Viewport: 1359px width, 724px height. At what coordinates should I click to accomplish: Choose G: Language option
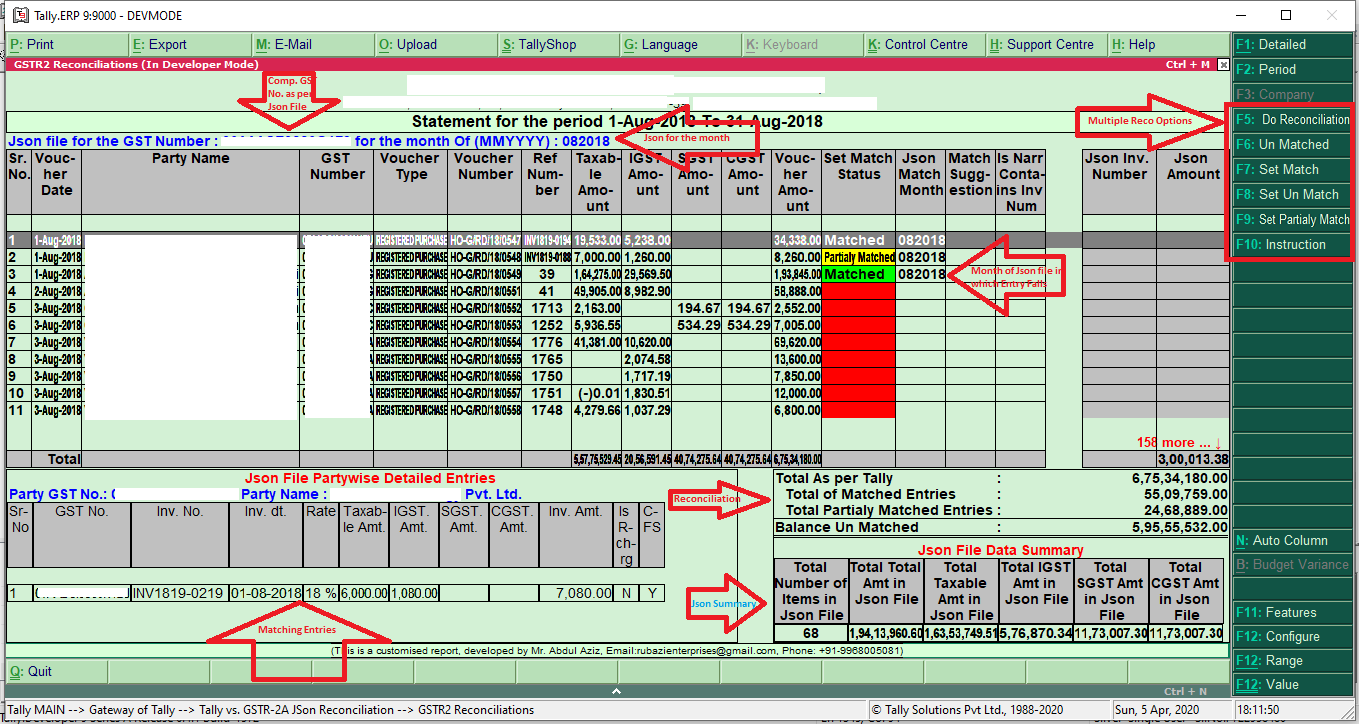(679, 45)
